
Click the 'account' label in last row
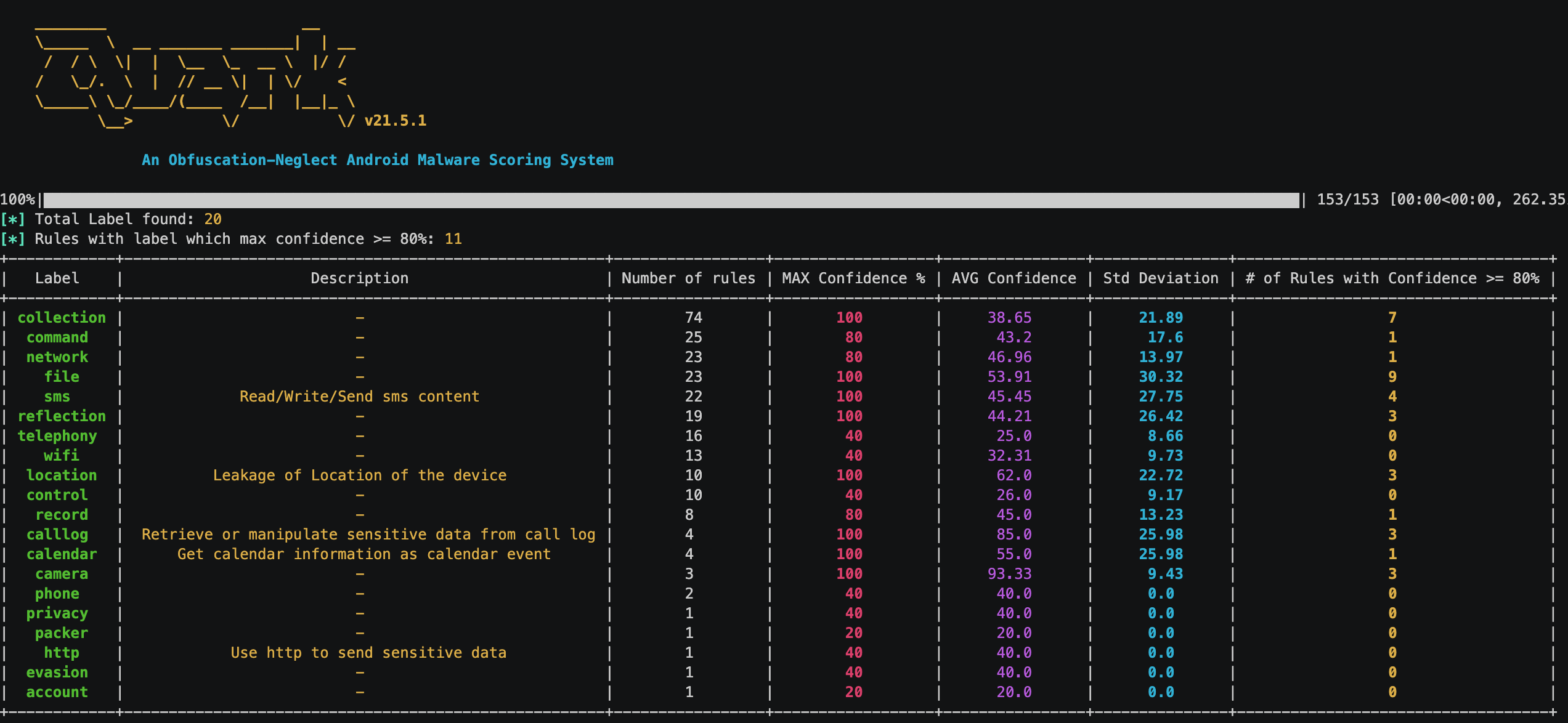(57, 692)
